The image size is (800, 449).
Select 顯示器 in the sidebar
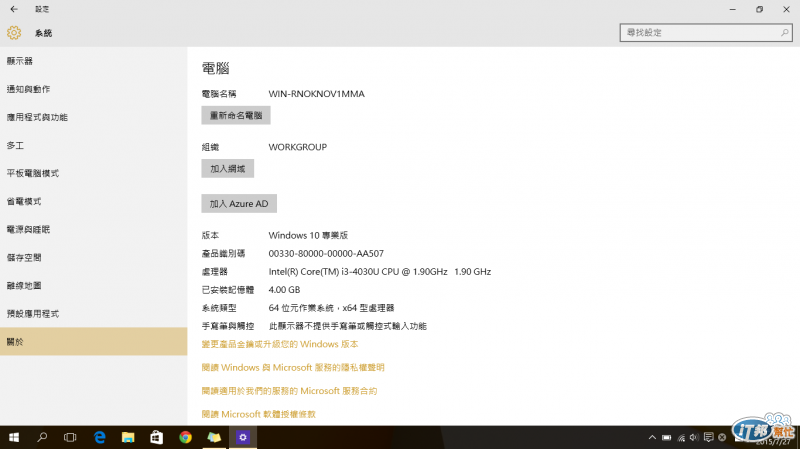click(93, 61)
